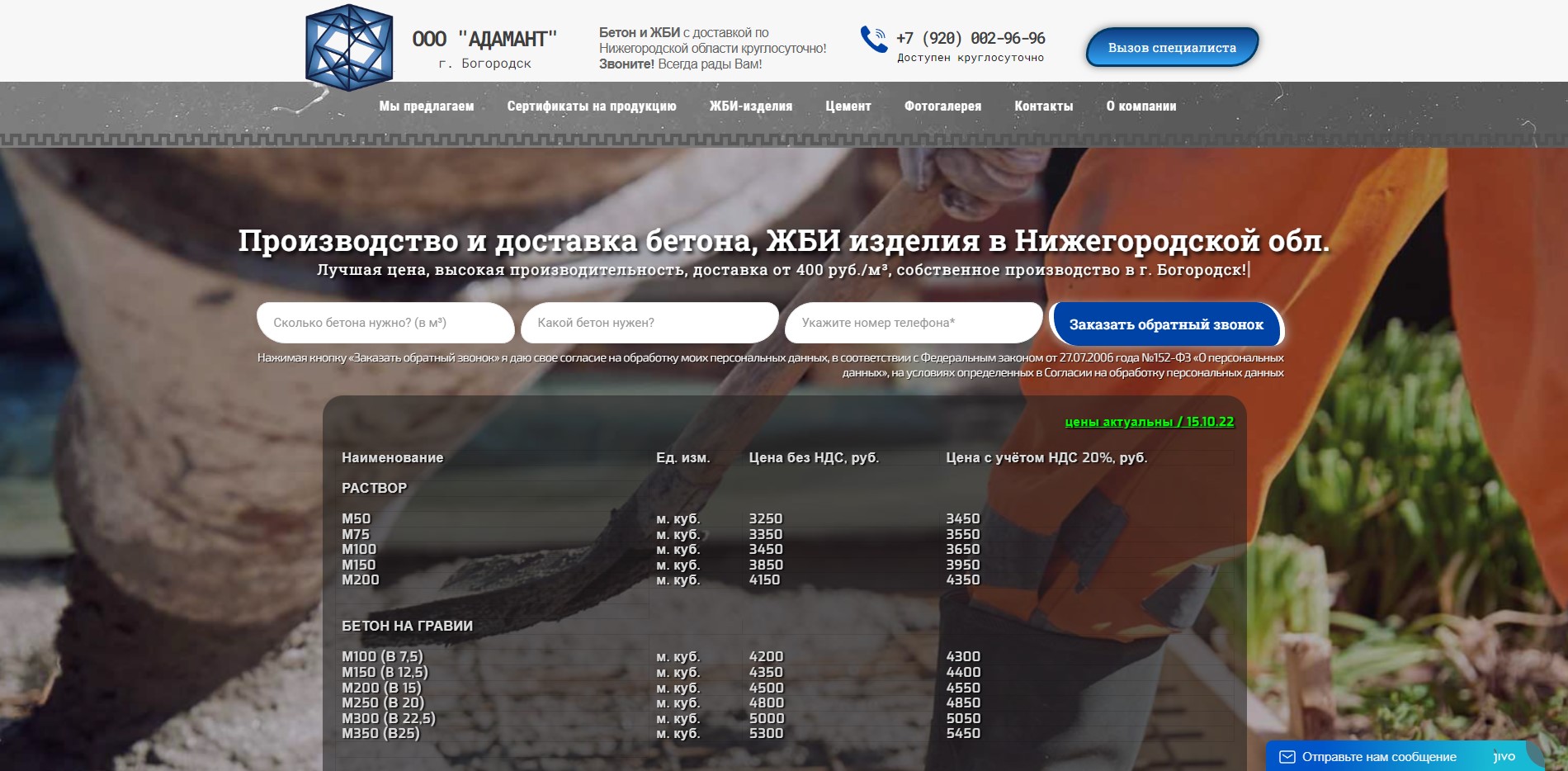Open the О компании page
The height and width of the screenshot is (771, 1568).
[x=1142, y=106]
